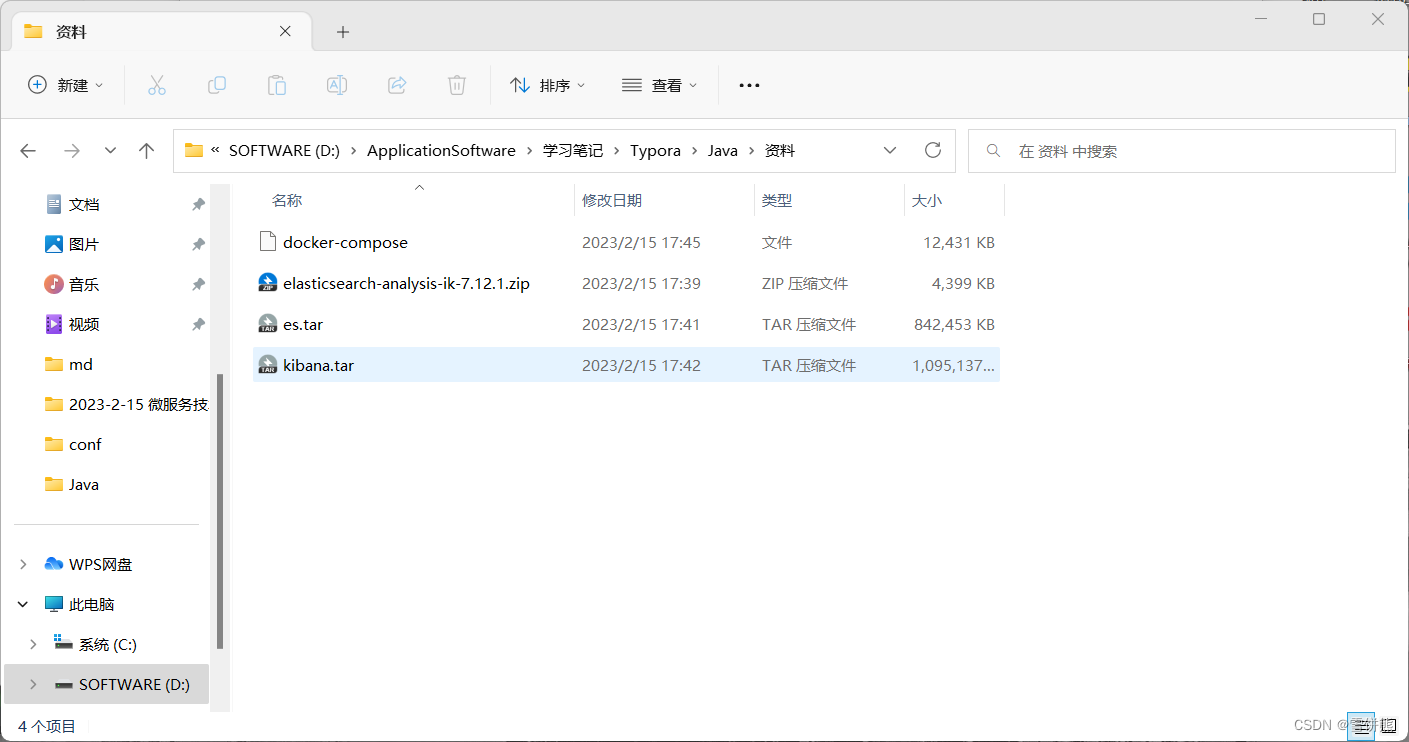Open the Java folder in sidebar
The image size is (1409, 742).
(x=84, y=484)
